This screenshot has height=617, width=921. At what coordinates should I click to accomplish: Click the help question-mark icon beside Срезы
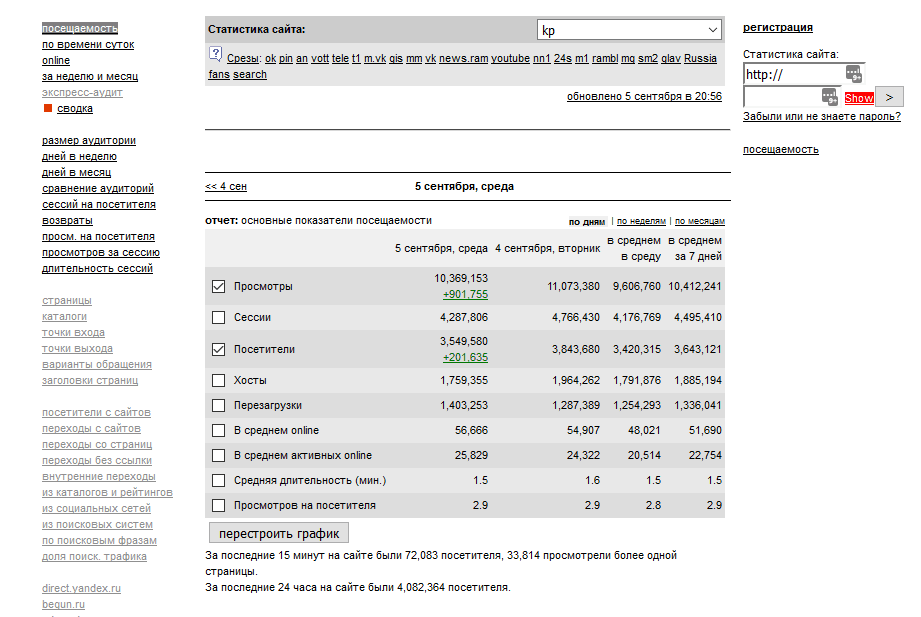215,54
